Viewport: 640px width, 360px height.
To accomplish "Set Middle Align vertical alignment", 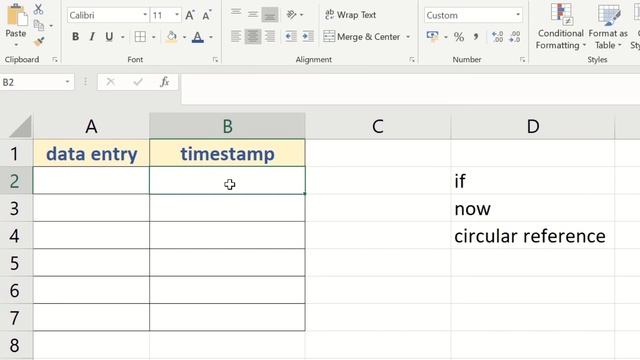I will tap(253, 14).
